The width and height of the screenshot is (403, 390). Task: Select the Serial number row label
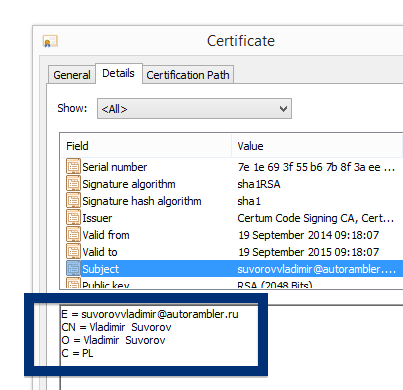coord(115,167)
